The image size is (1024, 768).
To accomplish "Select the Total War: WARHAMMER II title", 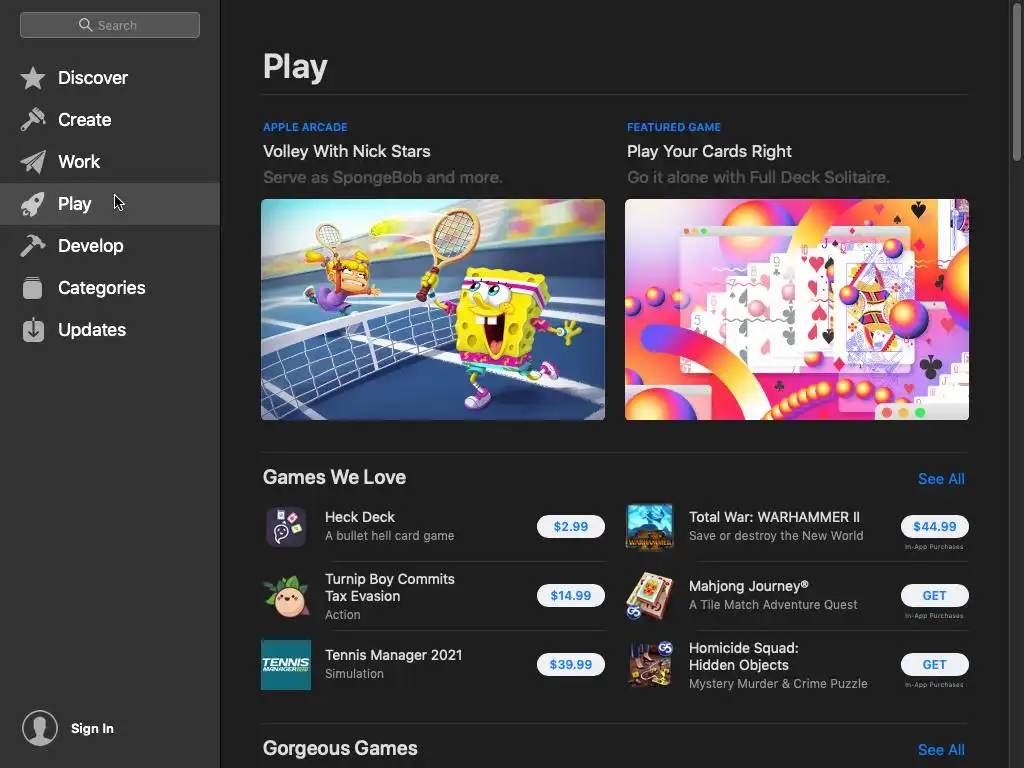I will (x=775, y=517).
